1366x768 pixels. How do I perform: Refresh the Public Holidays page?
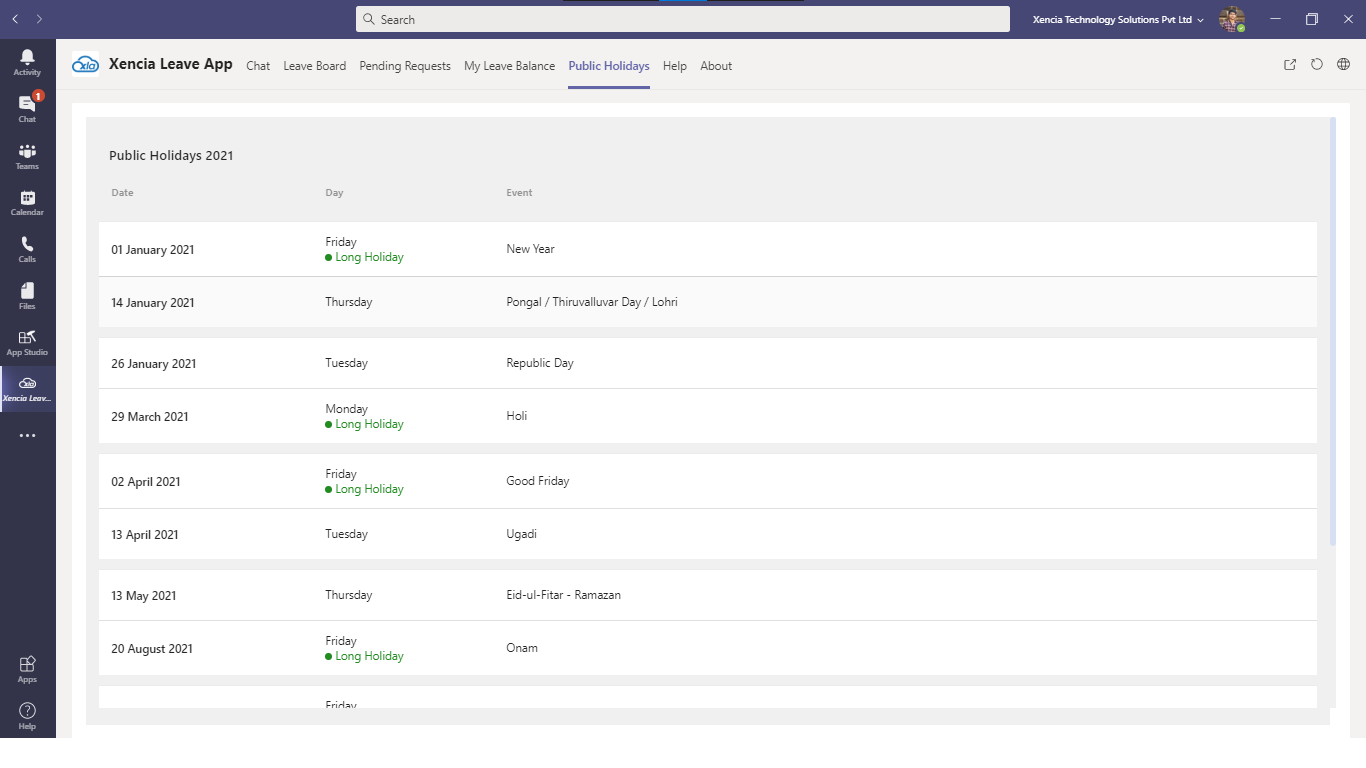(x=1317, y=64)
